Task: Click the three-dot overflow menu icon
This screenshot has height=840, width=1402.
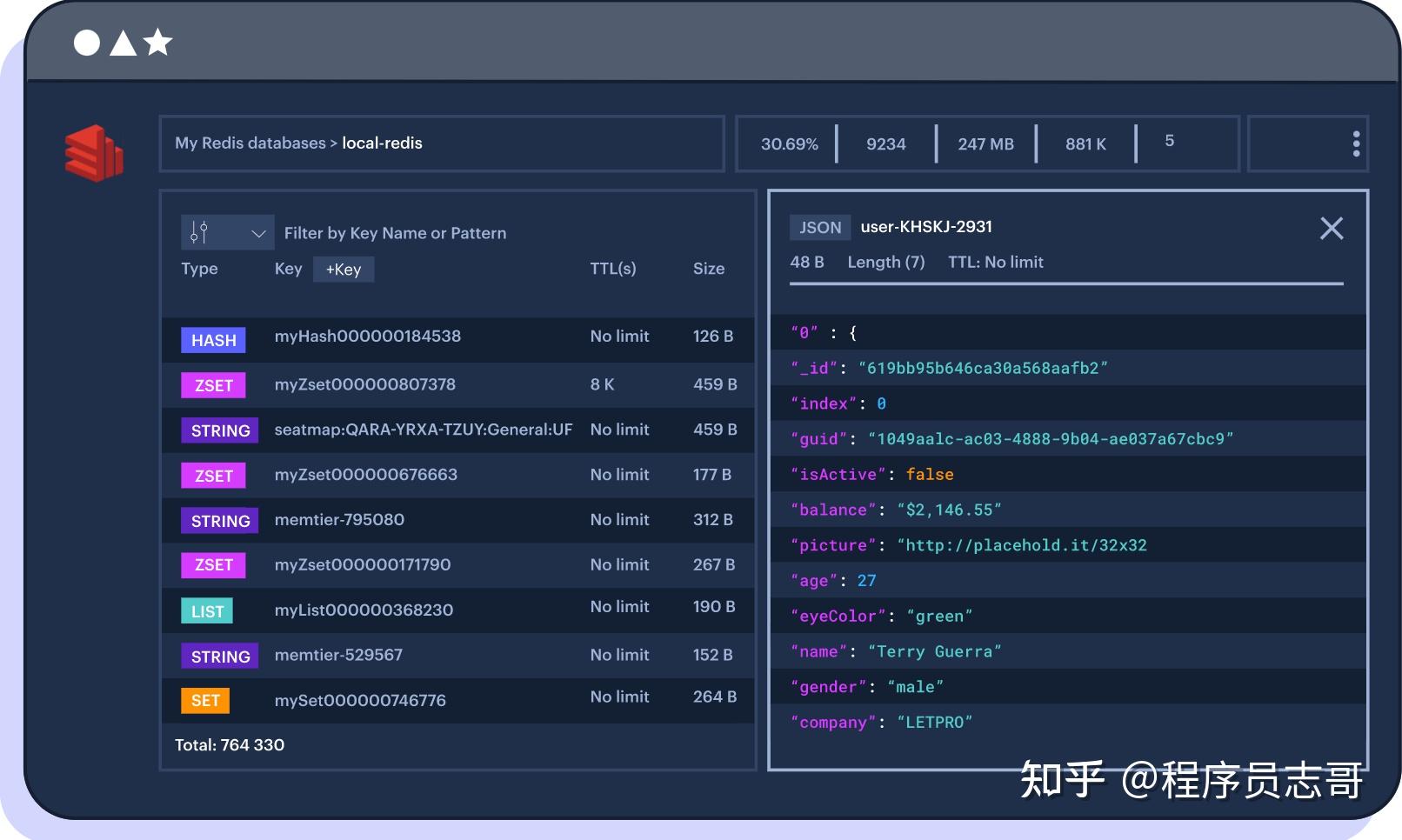Action: [1355, 143]
